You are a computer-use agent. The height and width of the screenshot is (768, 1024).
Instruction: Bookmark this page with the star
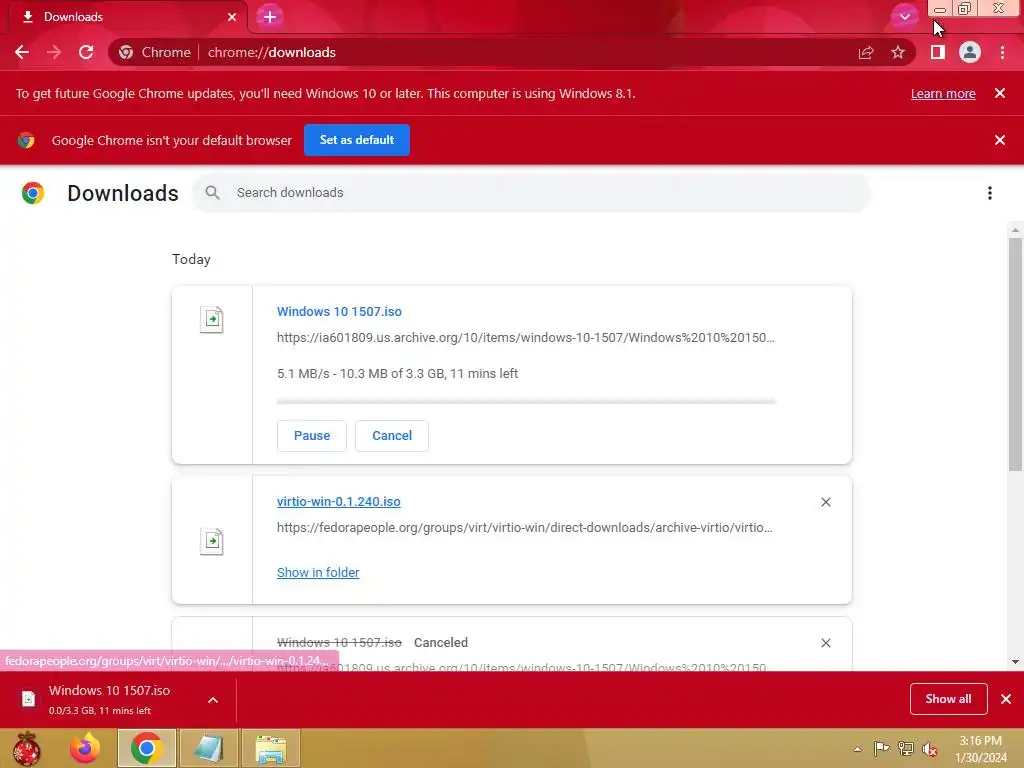[x=898, y=52]
